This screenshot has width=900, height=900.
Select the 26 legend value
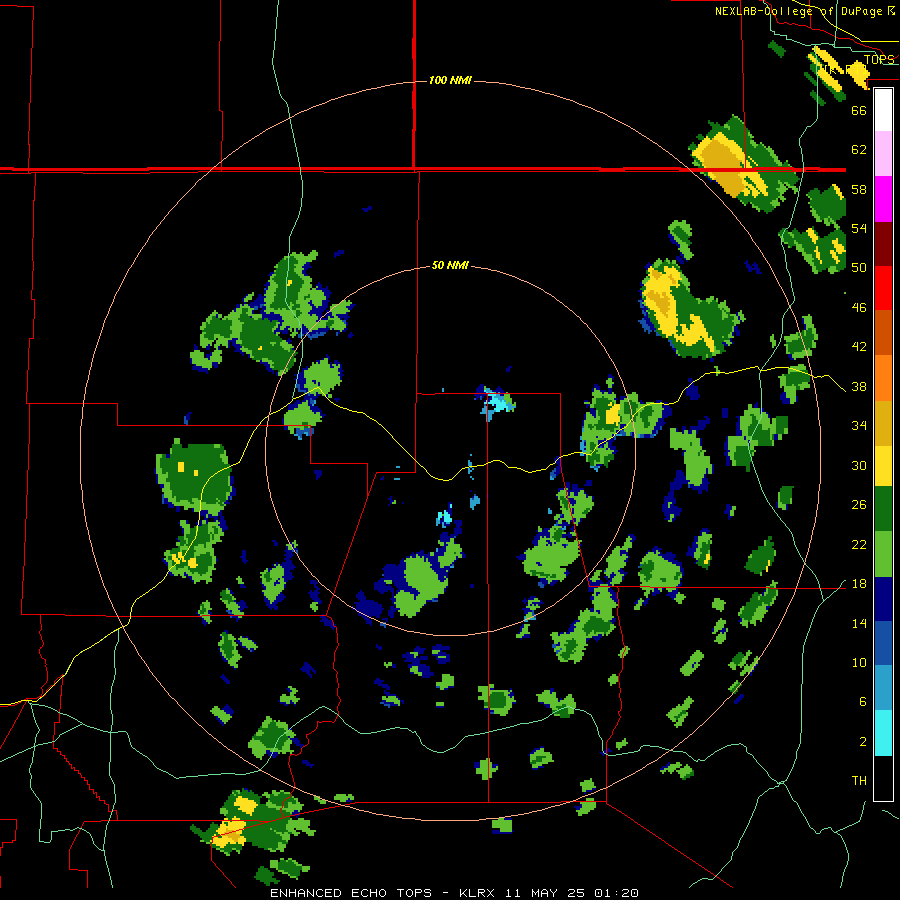click(859, 505)
